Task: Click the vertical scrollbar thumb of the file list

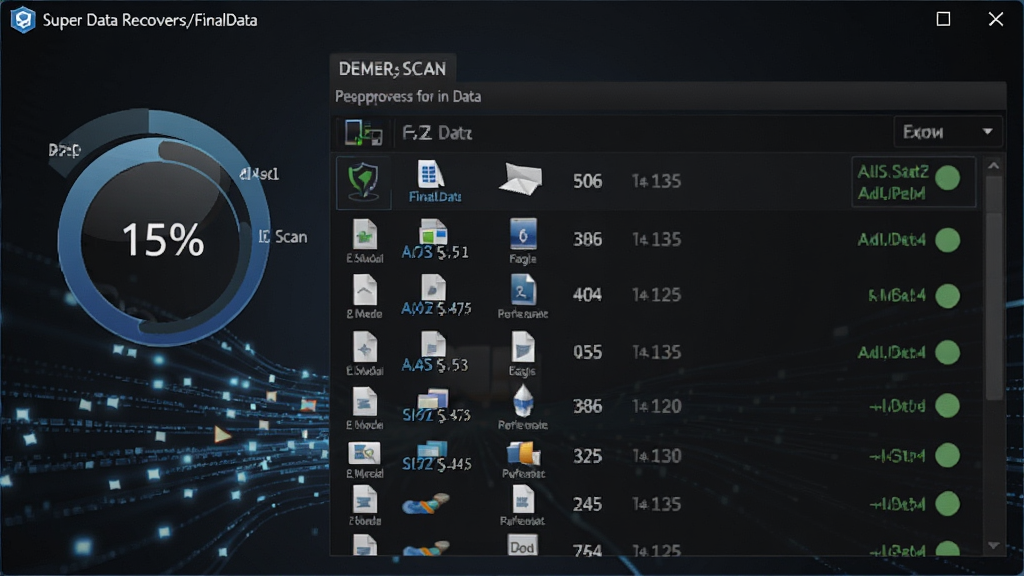Action: (994, 287)
